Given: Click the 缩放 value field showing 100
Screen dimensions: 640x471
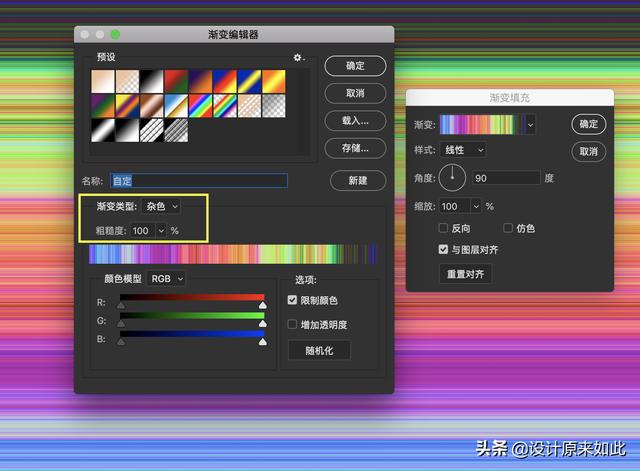Looking at the screenshot, I should pyautogui.click(x=455, y=207).
